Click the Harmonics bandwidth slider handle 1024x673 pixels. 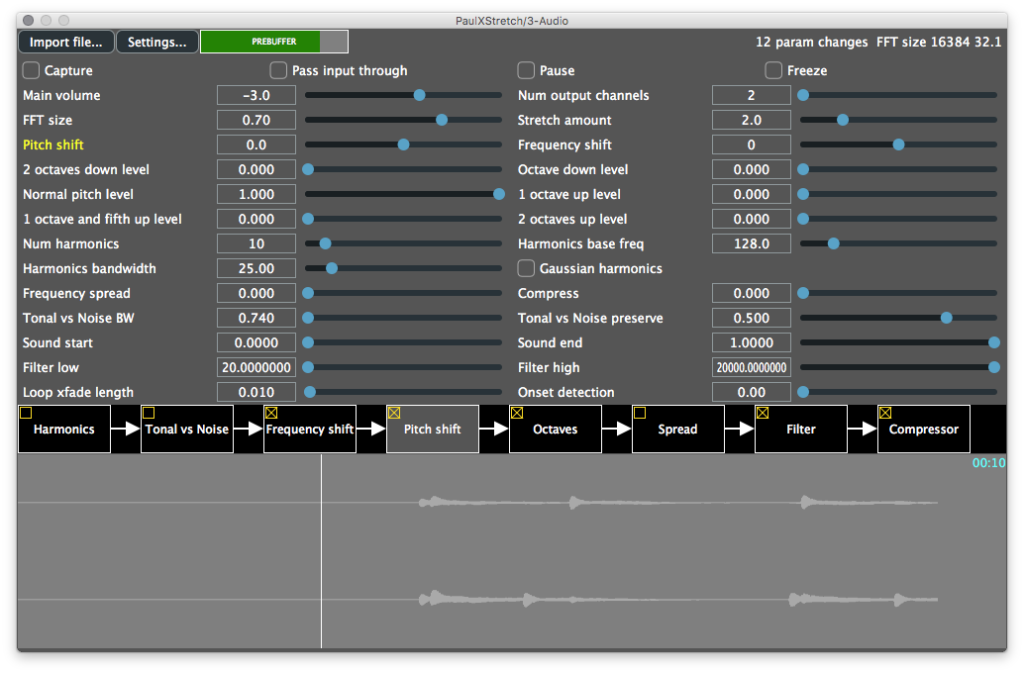click(332, 268)
